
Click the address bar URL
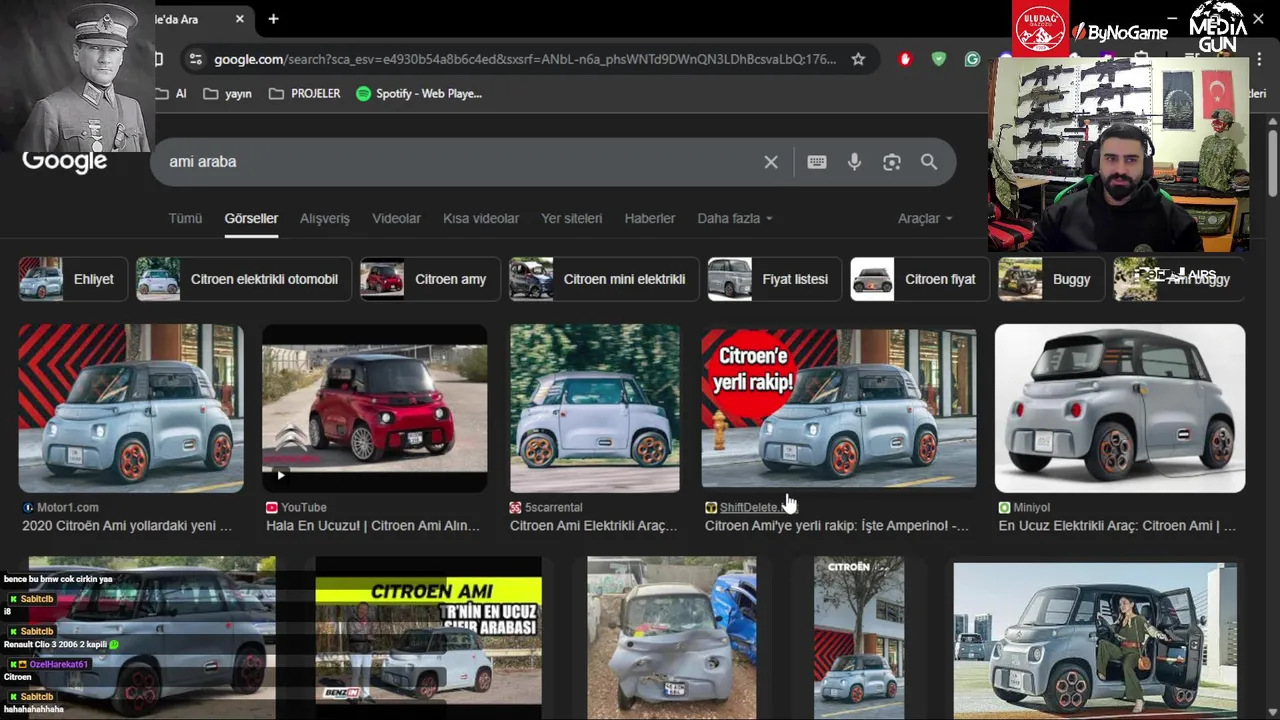pyautogui.click(x=525, y=59)
